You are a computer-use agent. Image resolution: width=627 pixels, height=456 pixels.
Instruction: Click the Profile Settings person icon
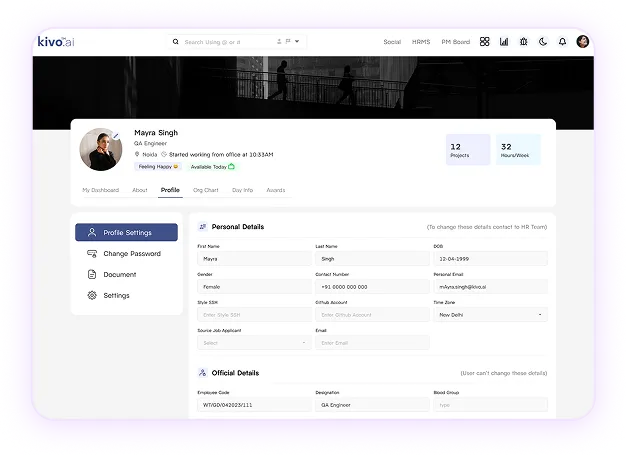(x=92, y=232)
